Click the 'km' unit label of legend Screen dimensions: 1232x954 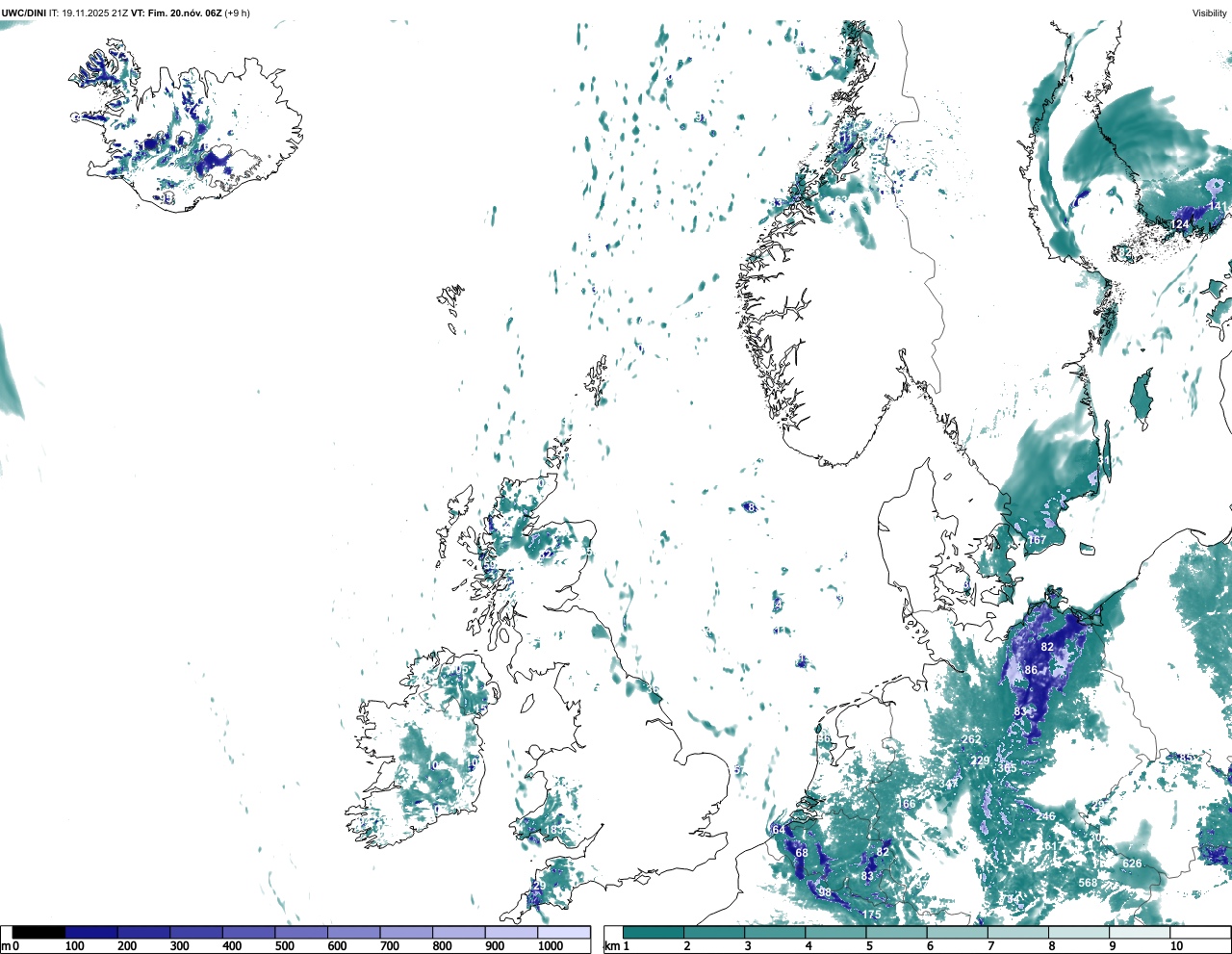coord(610,946)
